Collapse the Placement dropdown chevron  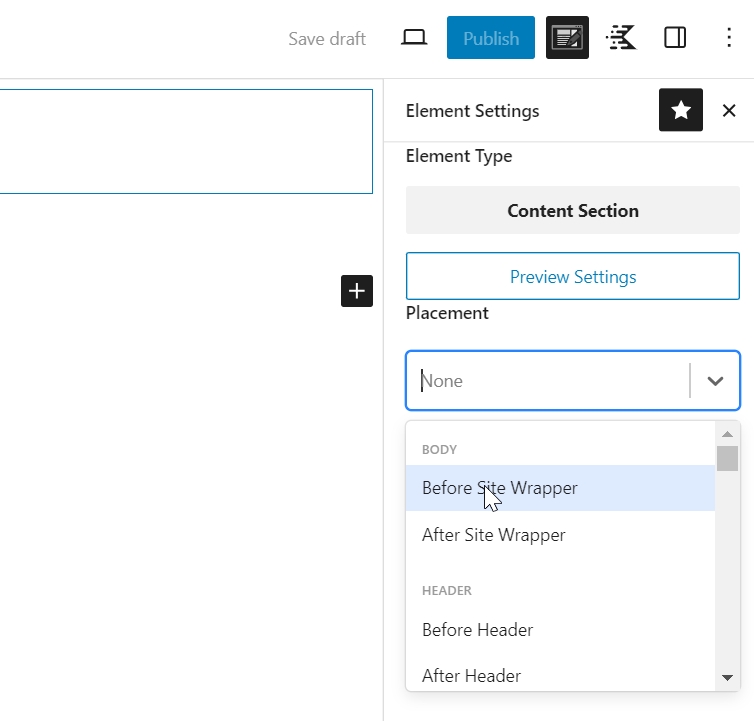[715, 381]
